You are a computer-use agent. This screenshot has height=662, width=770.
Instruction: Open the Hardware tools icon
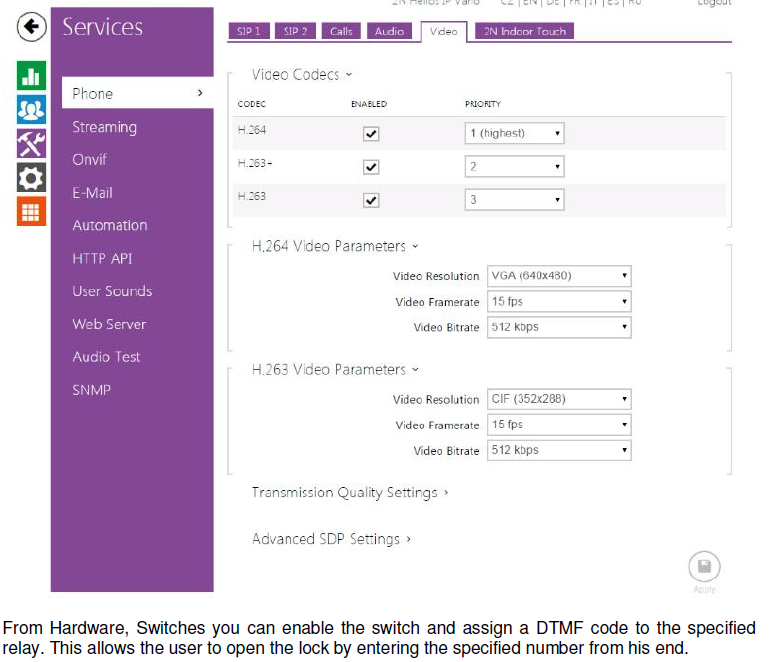pyautogui.click(x=31, y=144)
